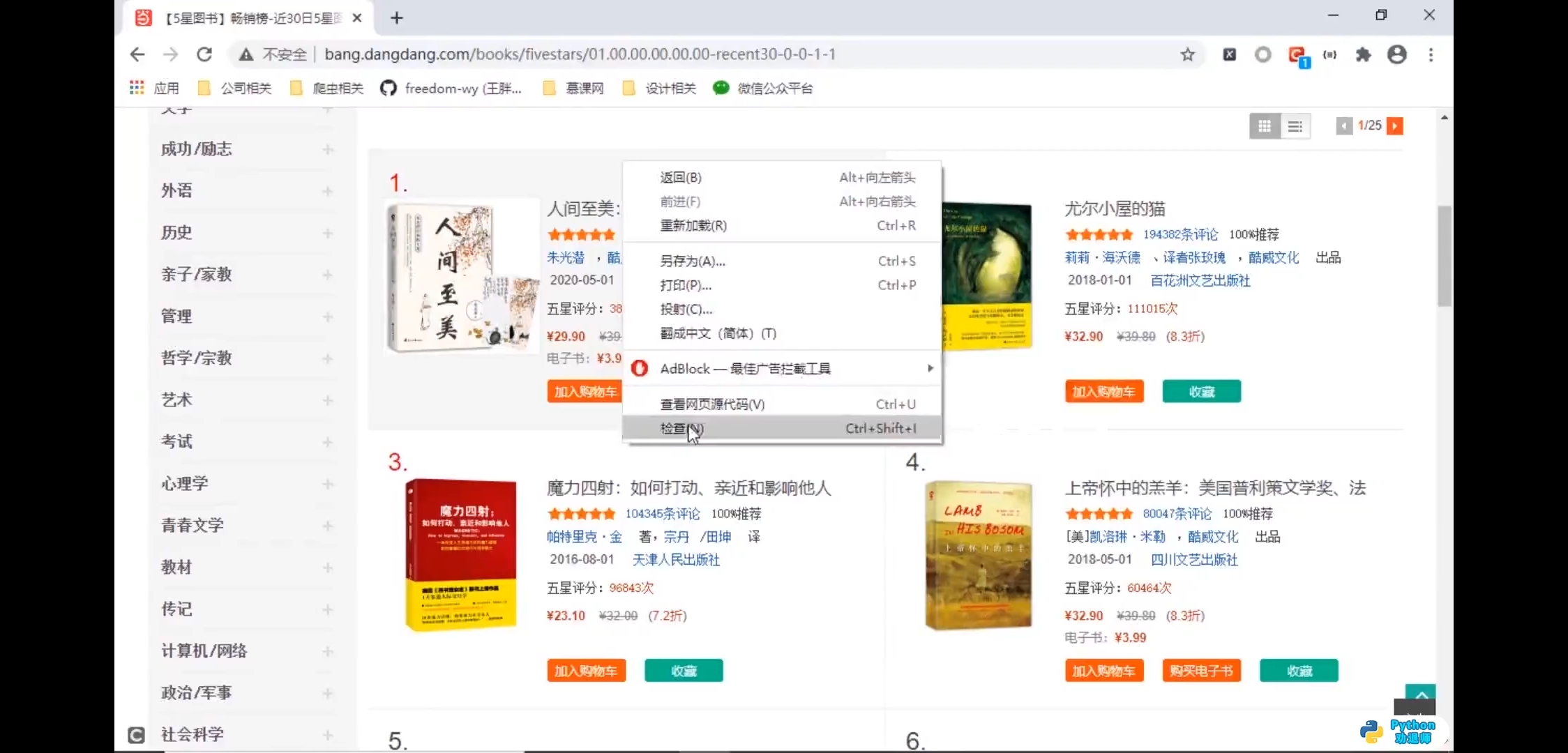Image resolution: width=1568 pixels, height=753 pixels.
Task: Open the 微信公众平台 bookmark
Action: (762, 88)
